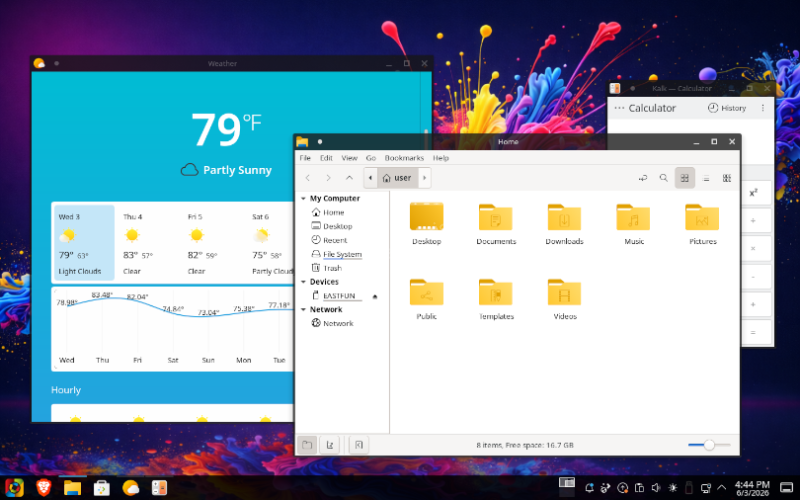
Task: Open the search icon in file manager toolbar
Action: (x=663, y=178)
